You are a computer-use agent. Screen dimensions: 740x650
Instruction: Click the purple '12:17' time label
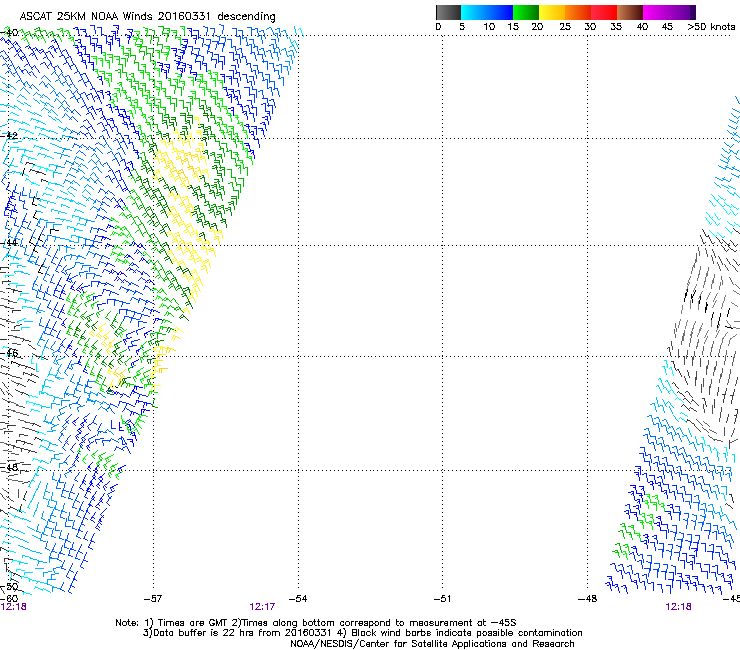[262, 607]
